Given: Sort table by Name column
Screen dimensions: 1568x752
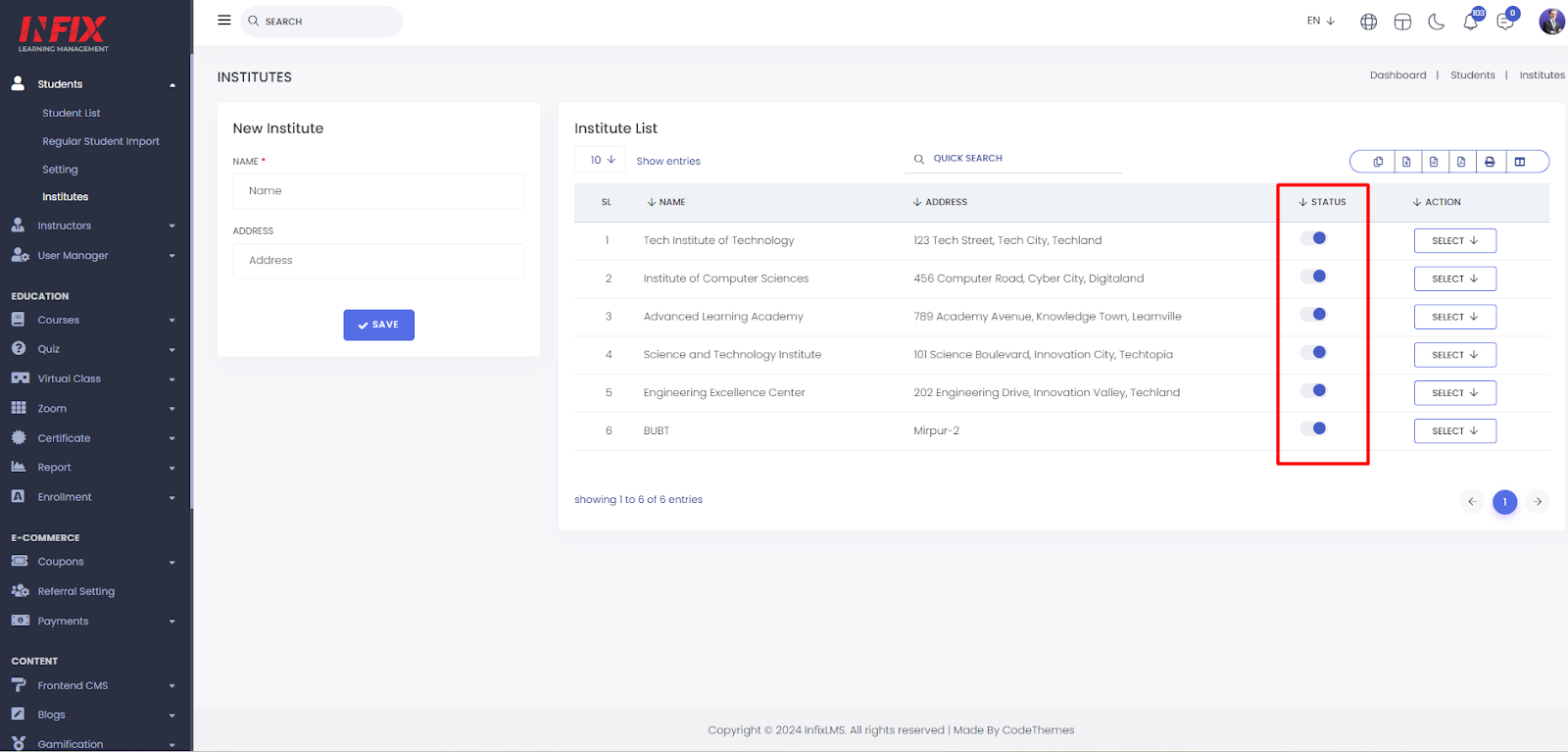Looking at the screenshot, I should coord(666,202).
